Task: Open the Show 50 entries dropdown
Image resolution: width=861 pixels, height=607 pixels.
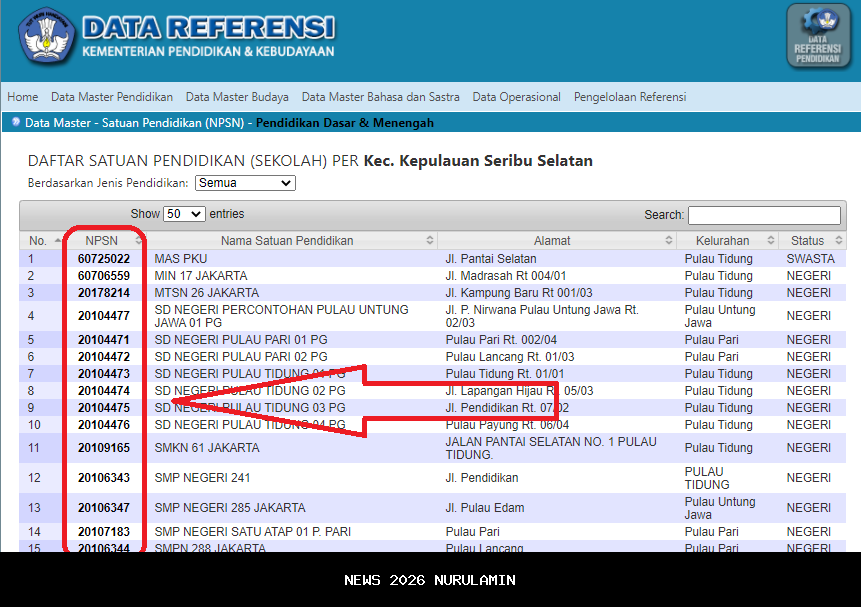Action: (x=184, y=214)
